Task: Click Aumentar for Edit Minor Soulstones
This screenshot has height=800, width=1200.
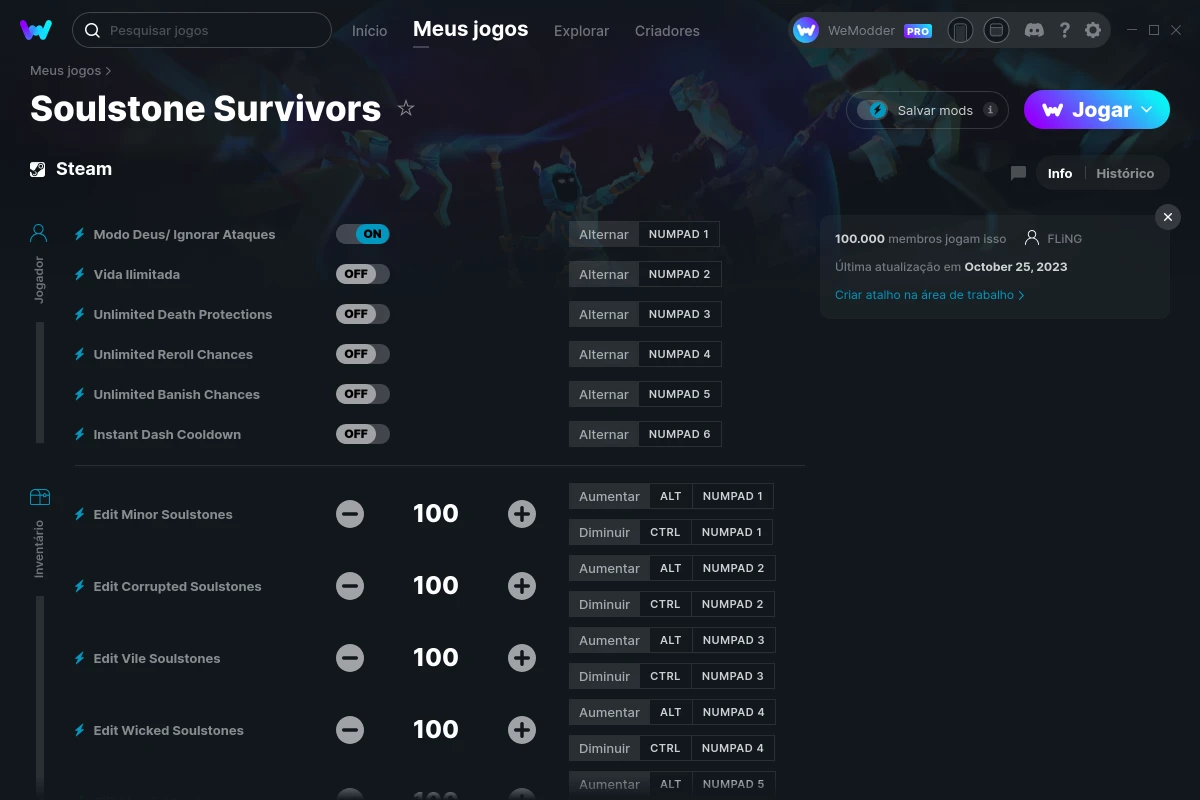Action: pos(609,496)
